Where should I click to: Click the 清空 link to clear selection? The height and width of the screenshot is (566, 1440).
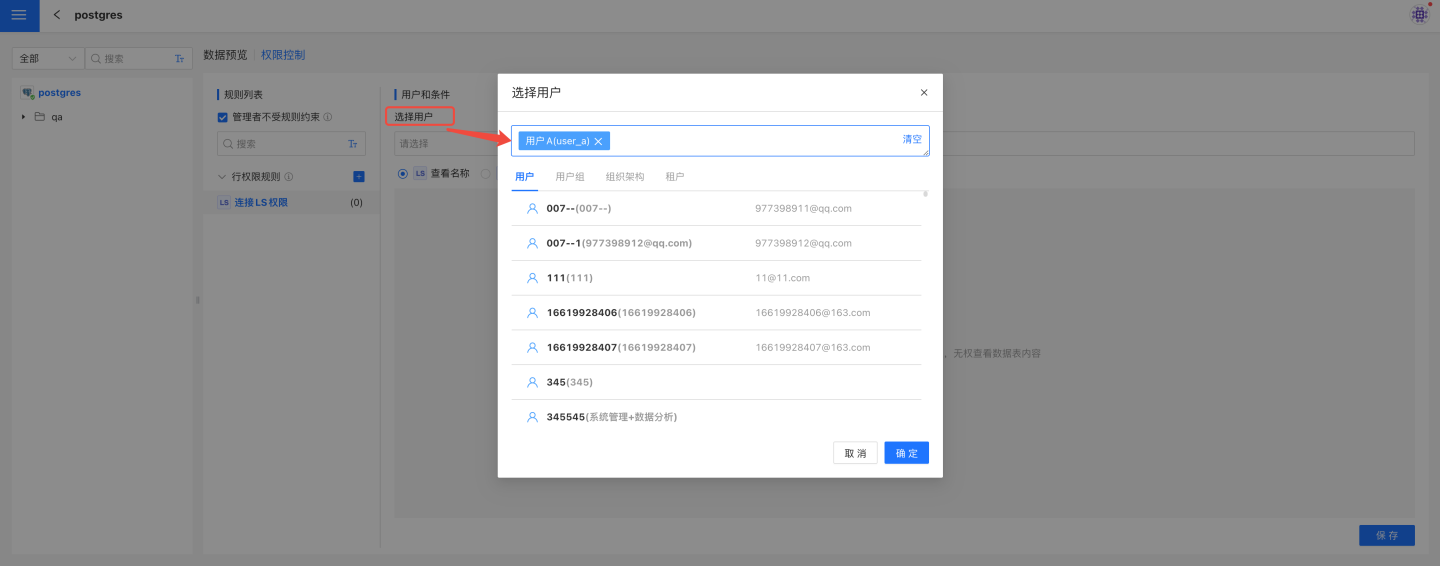[x=912, y=139]
